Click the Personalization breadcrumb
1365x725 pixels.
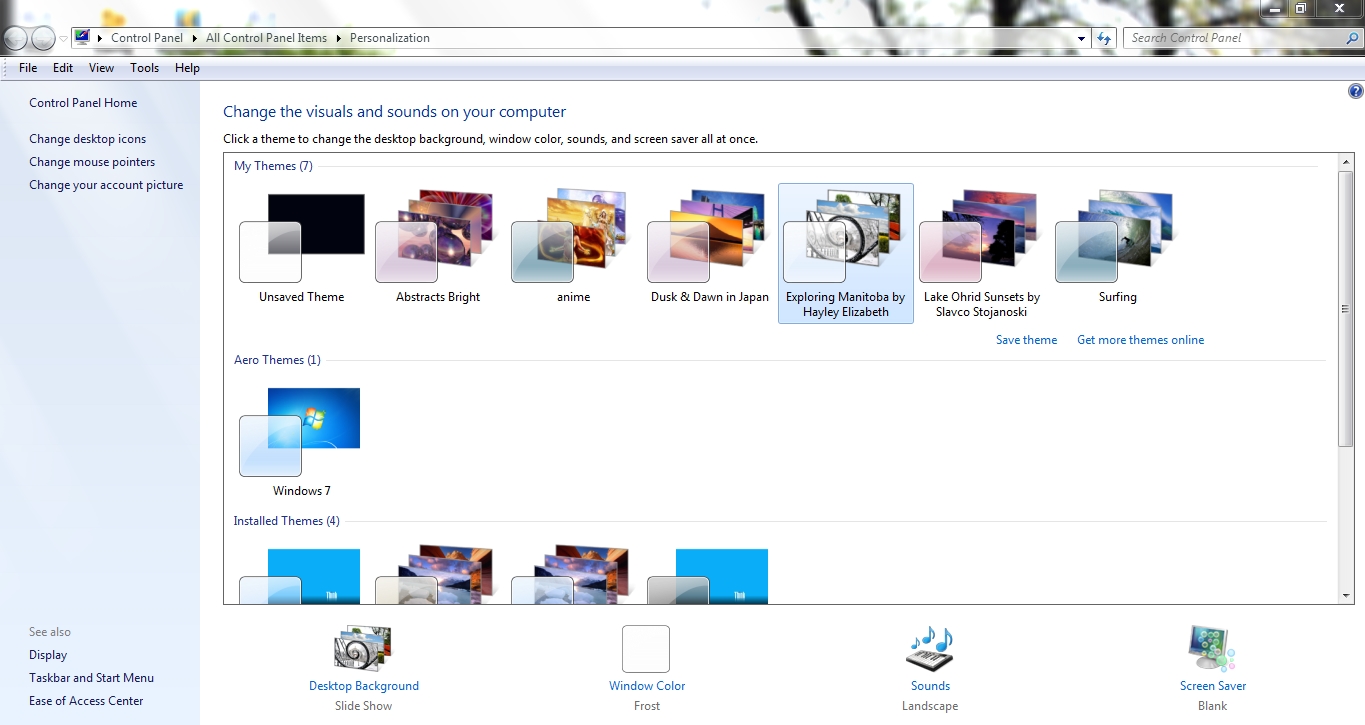[389, 38]
